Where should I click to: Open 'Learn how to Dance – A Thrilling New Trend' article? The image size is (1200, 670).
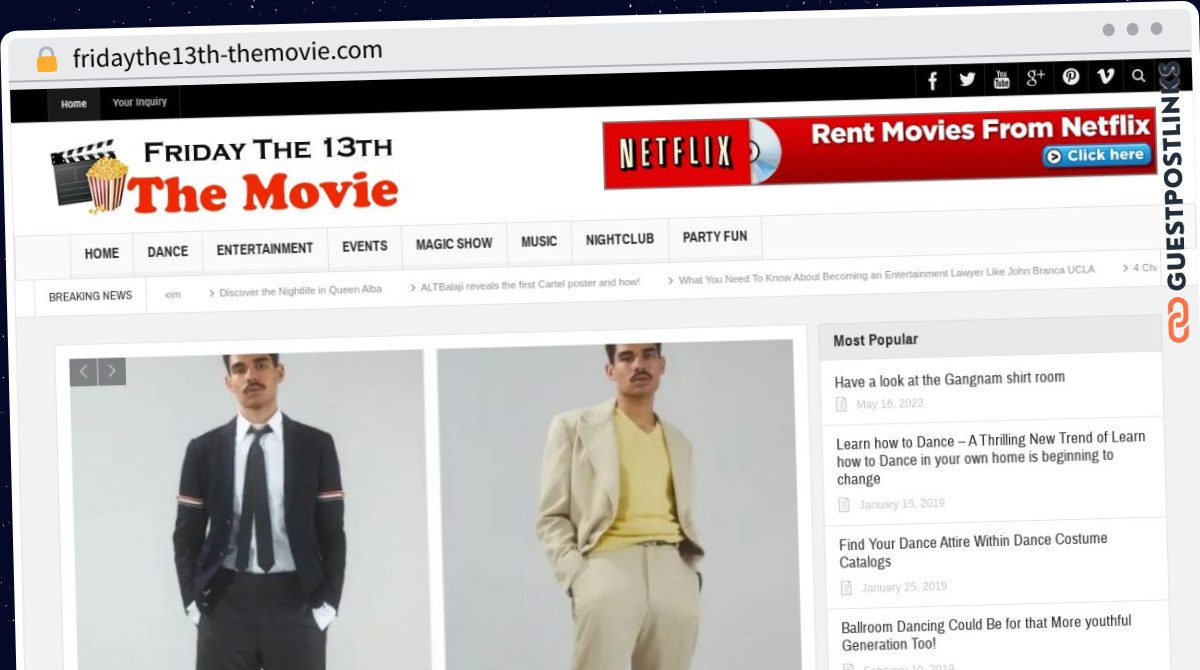[991, 457]
